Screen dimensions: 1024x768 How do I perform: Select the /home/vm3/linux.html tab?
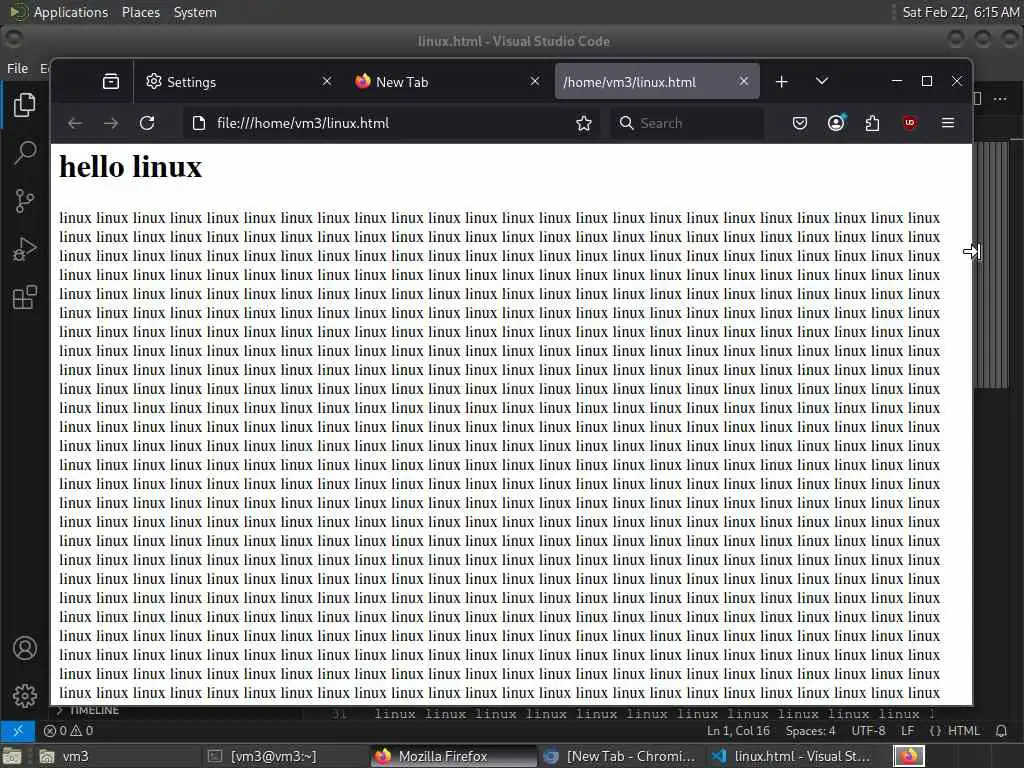[x=656, y=82]
